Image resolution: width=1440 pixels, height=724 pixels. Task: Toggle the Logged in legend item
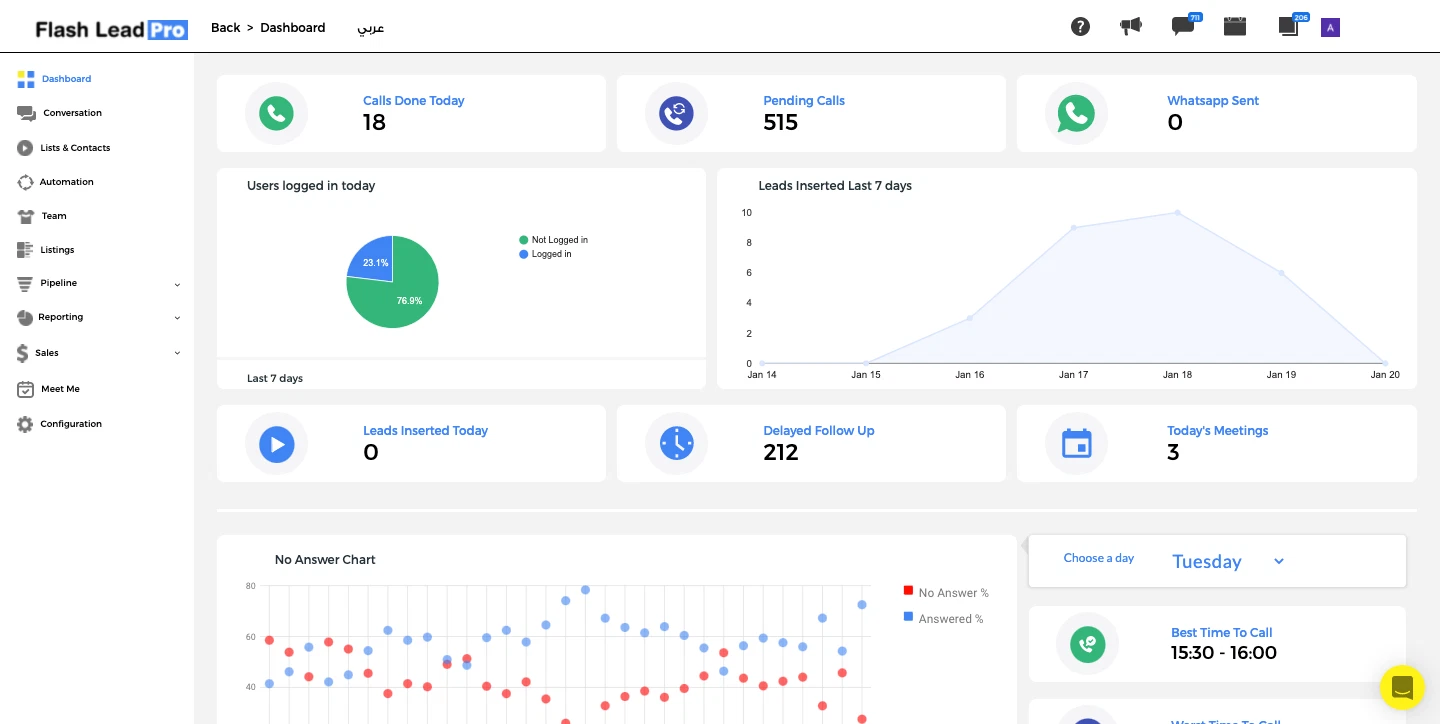[550, 254]
